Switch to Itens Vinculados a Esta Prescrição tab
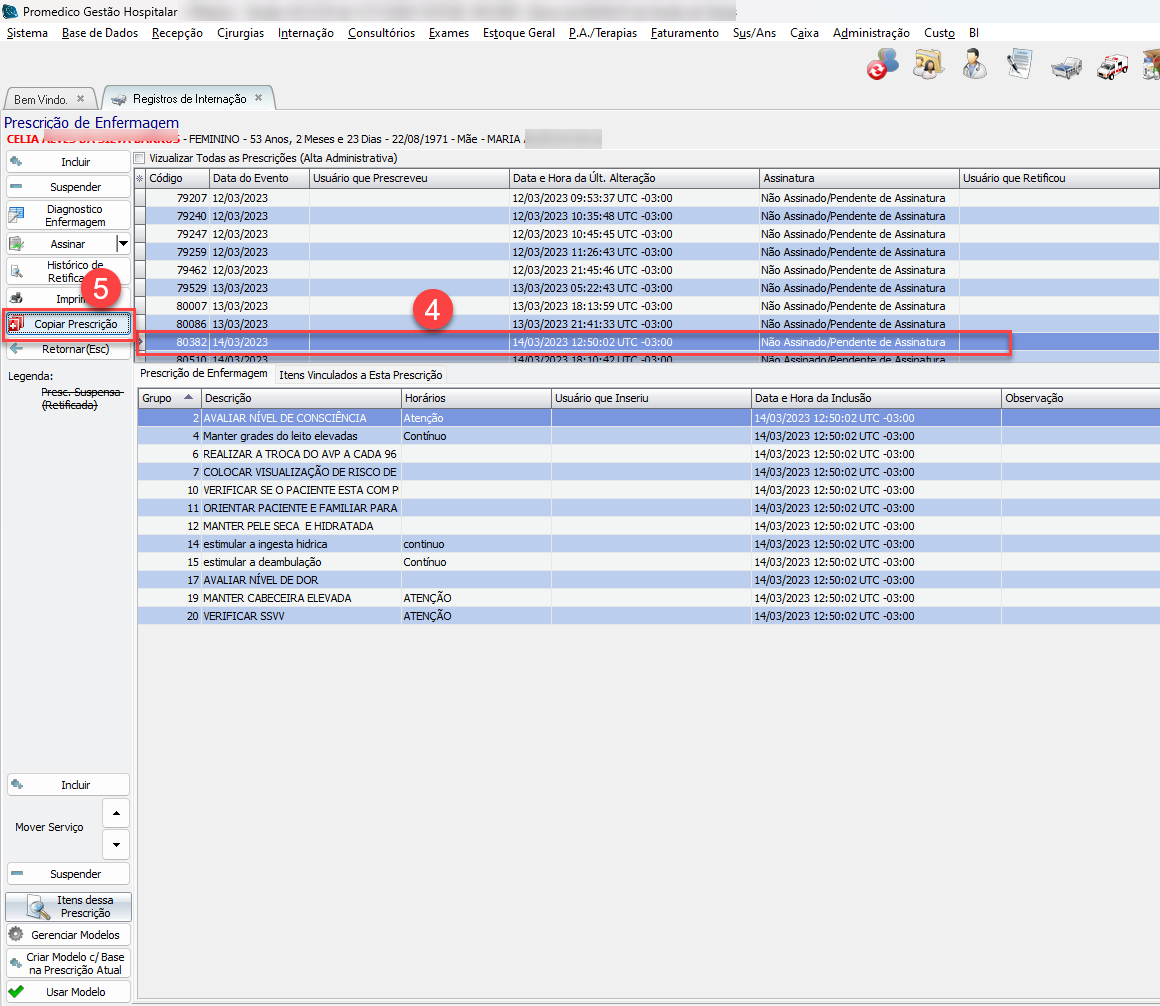Image resolution: width=1160 pixels, height=1006 pixels. click(359, 374)
